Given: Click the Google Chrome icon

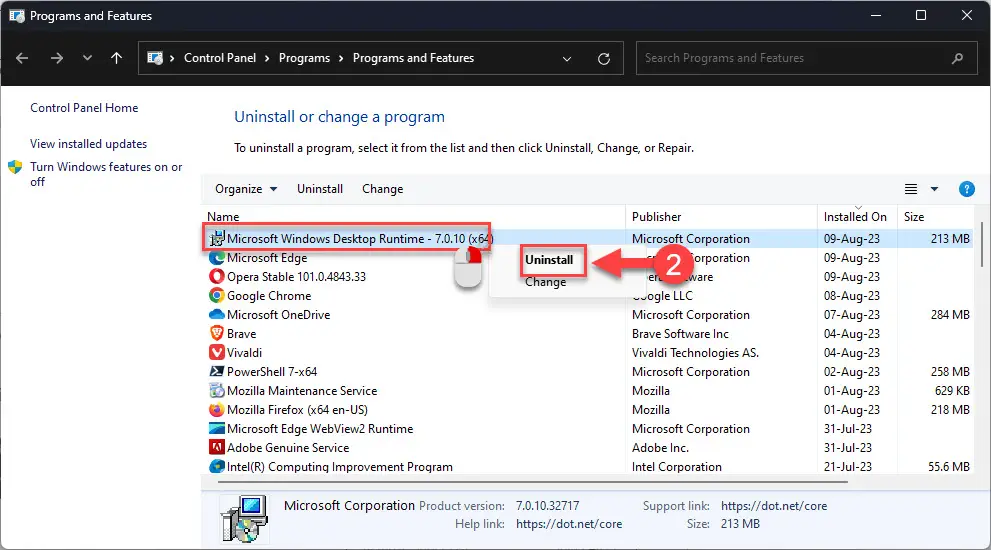Looking at the screenshot, I should (x=217, y=296).
